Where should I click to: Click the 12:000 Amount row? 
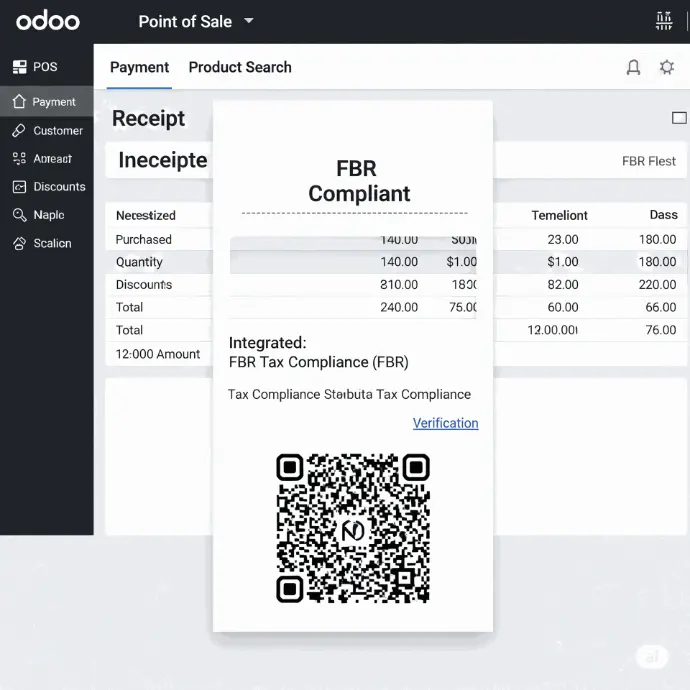tap(158, 354)
